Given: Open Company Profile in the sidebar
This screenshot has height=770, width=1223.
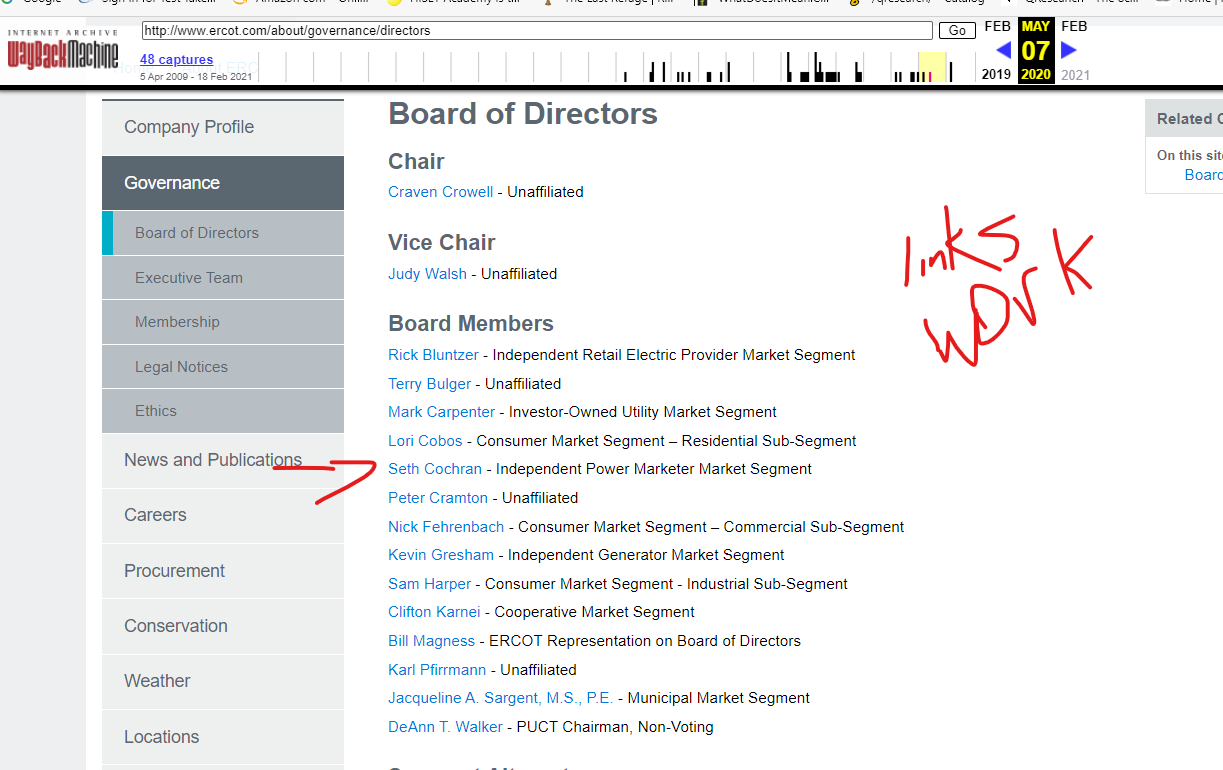Looking at the screenshot, I should pyautogui.click(x=223, y=127).
